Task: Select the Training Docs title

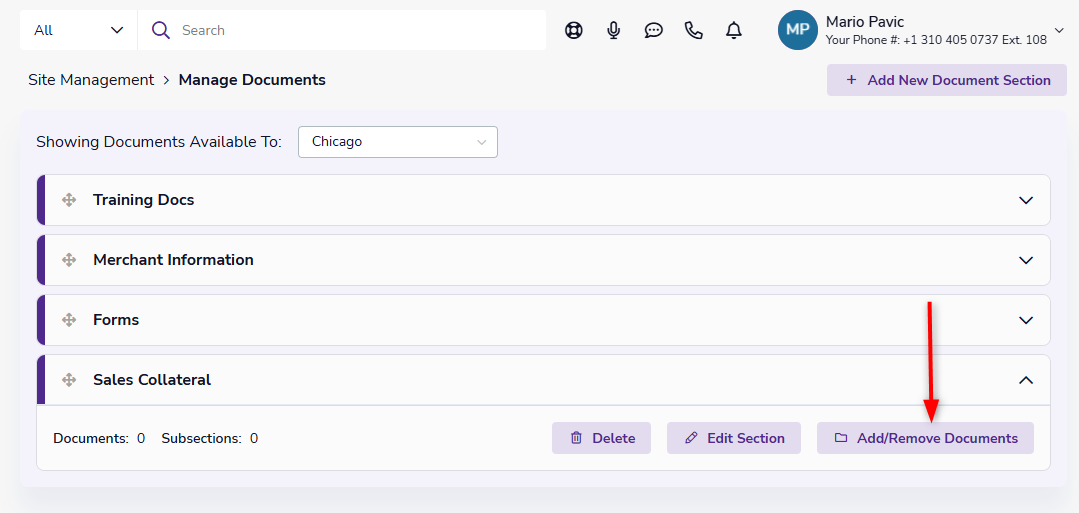Action: pyautogui.click(x=144, y=200)
